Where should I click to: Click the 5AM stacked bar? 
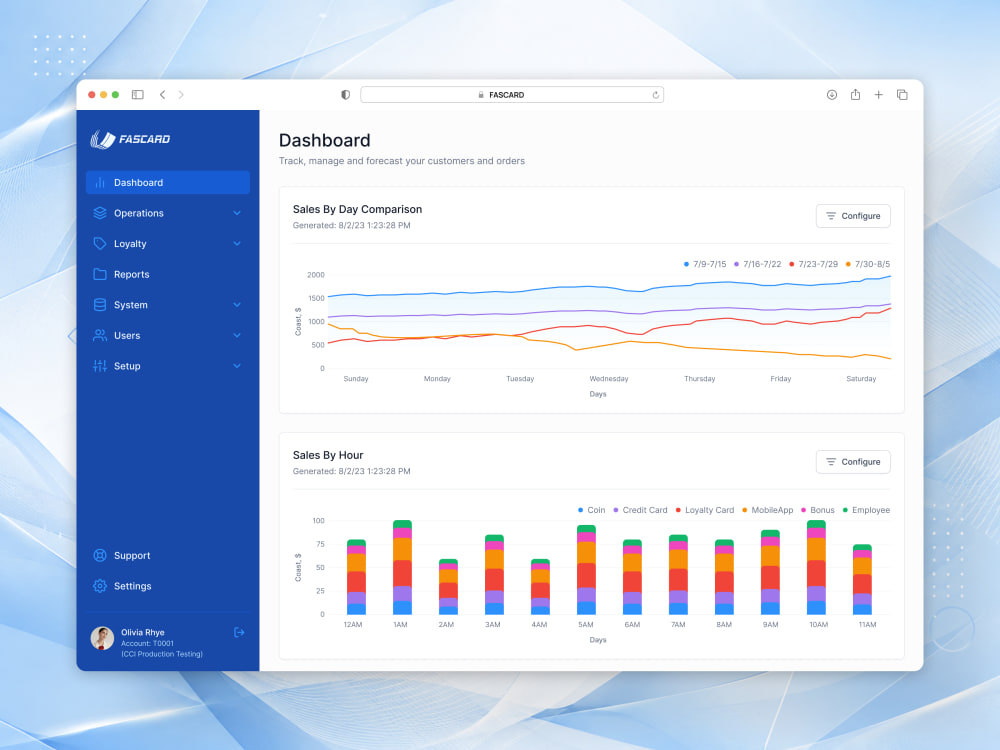coord(586,570)
